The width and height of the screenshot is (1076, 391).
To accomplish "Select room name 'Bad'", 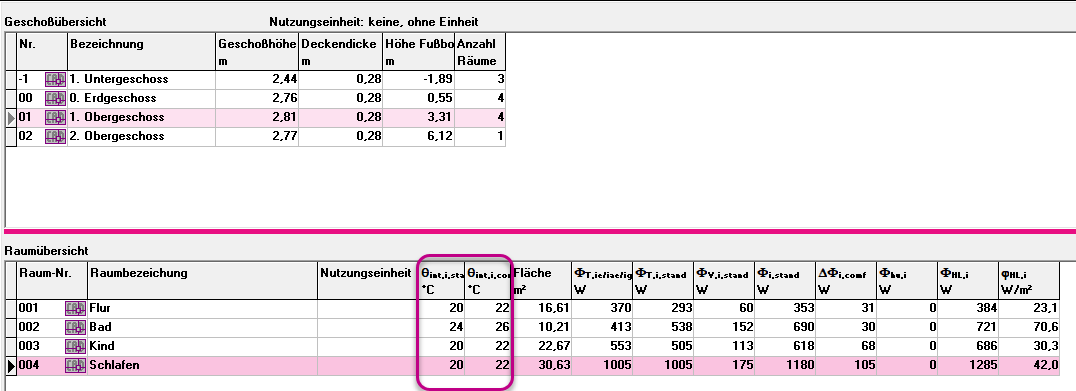I will click(100, 327).
